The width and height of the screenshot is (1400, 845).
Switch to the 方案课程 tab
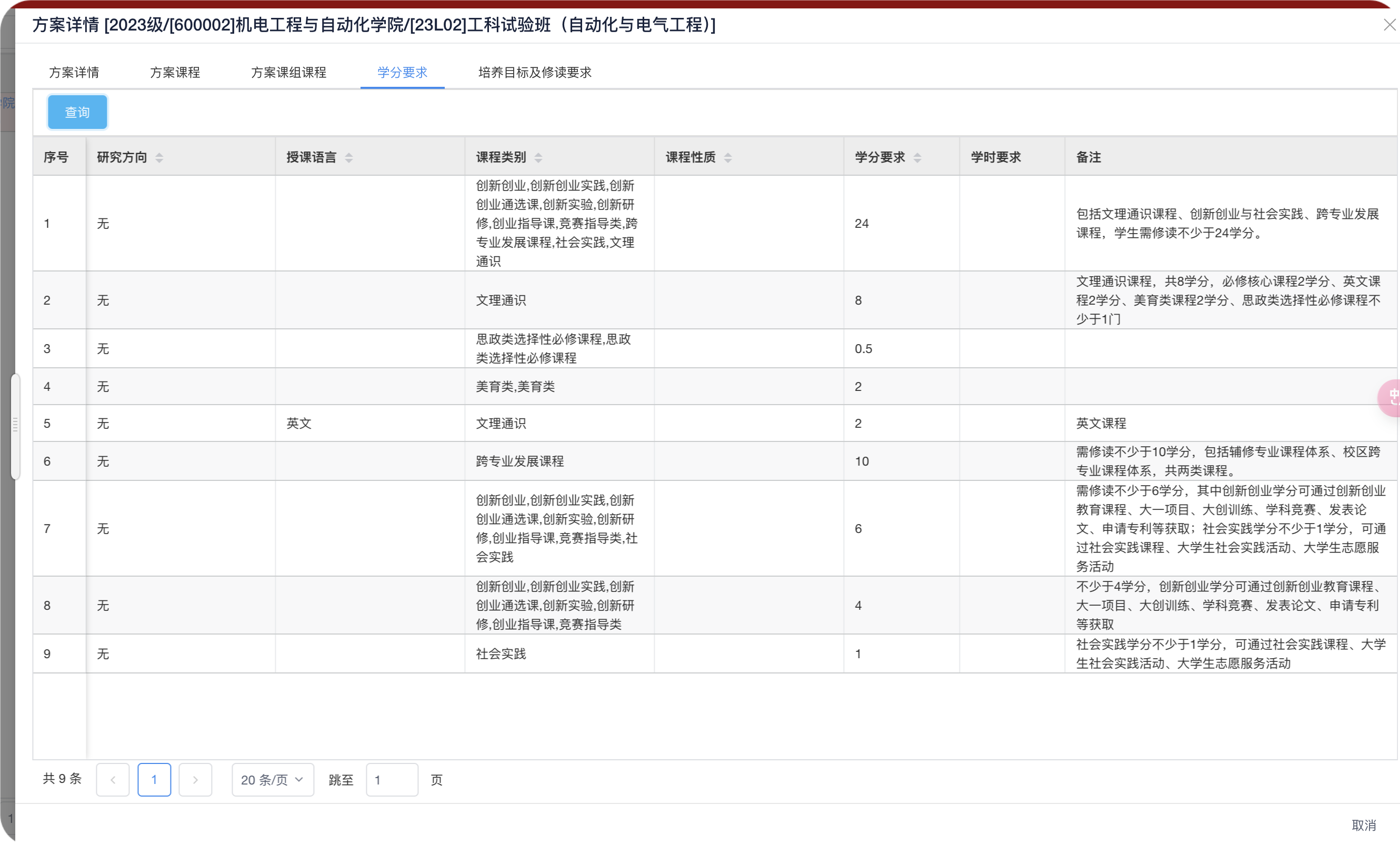click(x=175, y=73)
